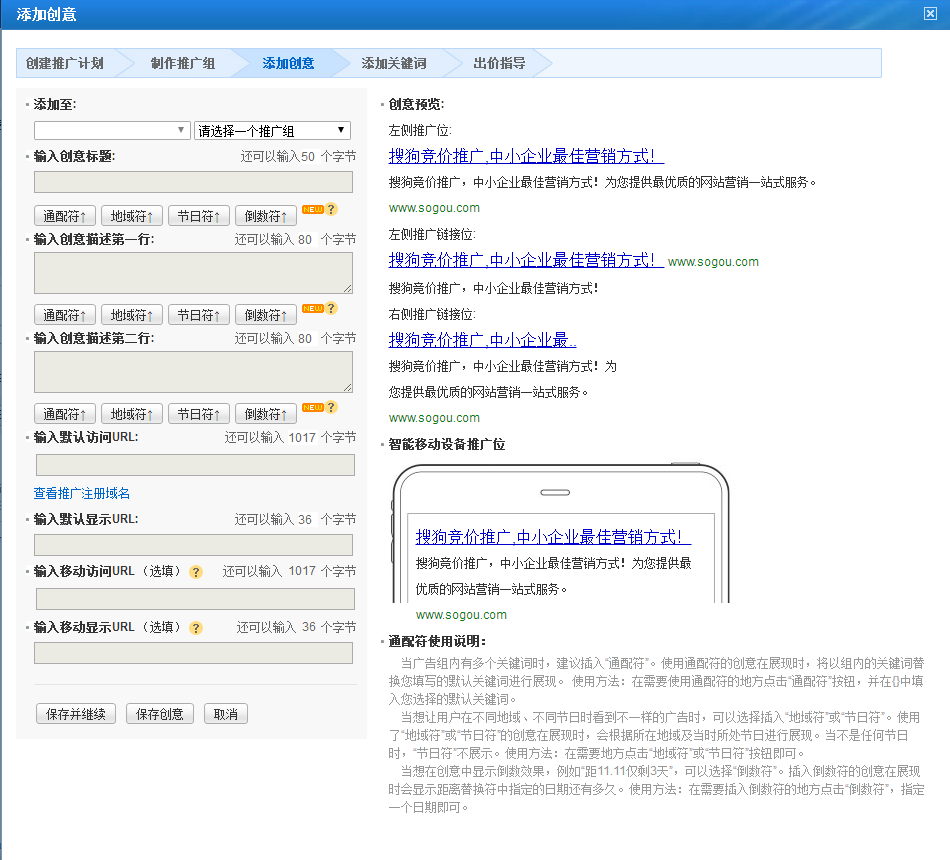Insert 倒数符 into description line one
950x860 pixels.
click(265, 315)
